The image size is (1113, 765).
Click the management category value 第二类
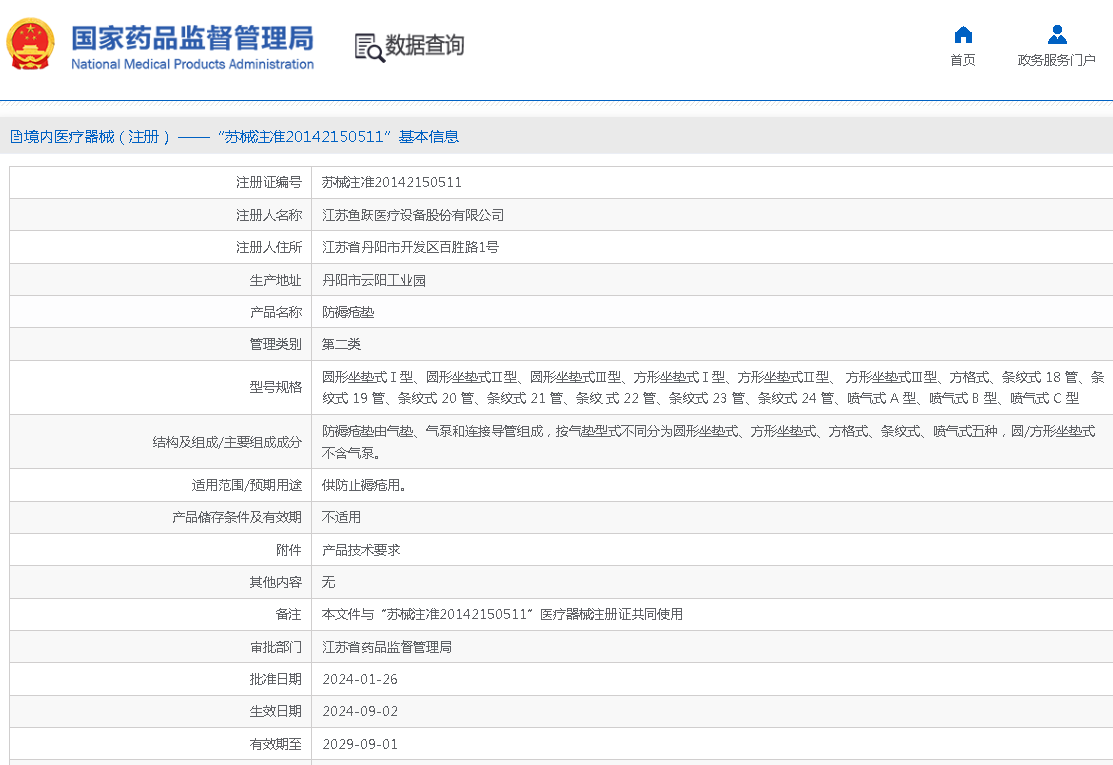[x=341, y=344]
